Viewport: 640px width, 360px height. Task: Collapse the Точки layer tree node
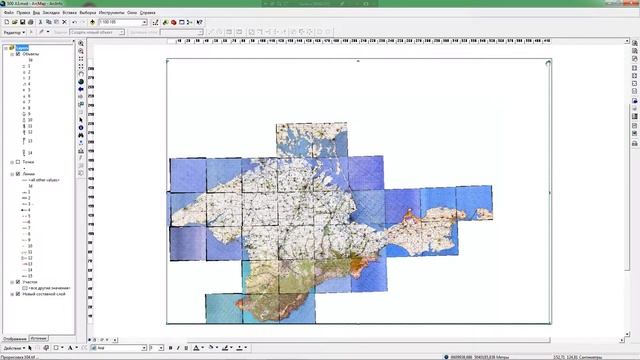(12, 162)
